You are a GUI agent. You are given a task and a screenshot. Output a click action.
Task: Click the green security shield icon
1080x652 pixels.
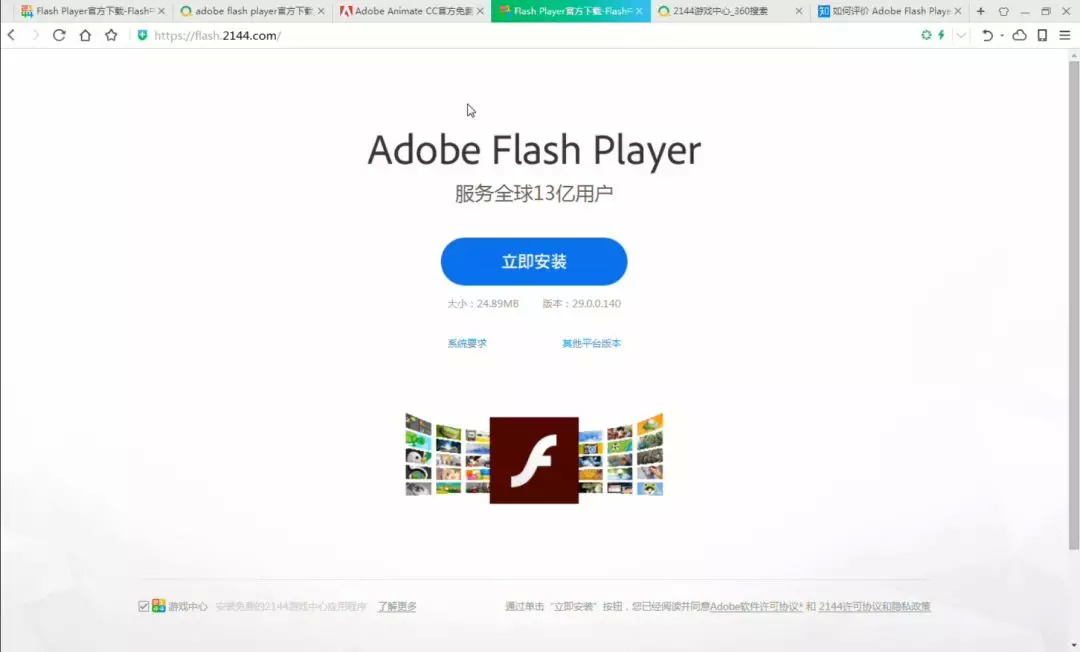(142, 35)
